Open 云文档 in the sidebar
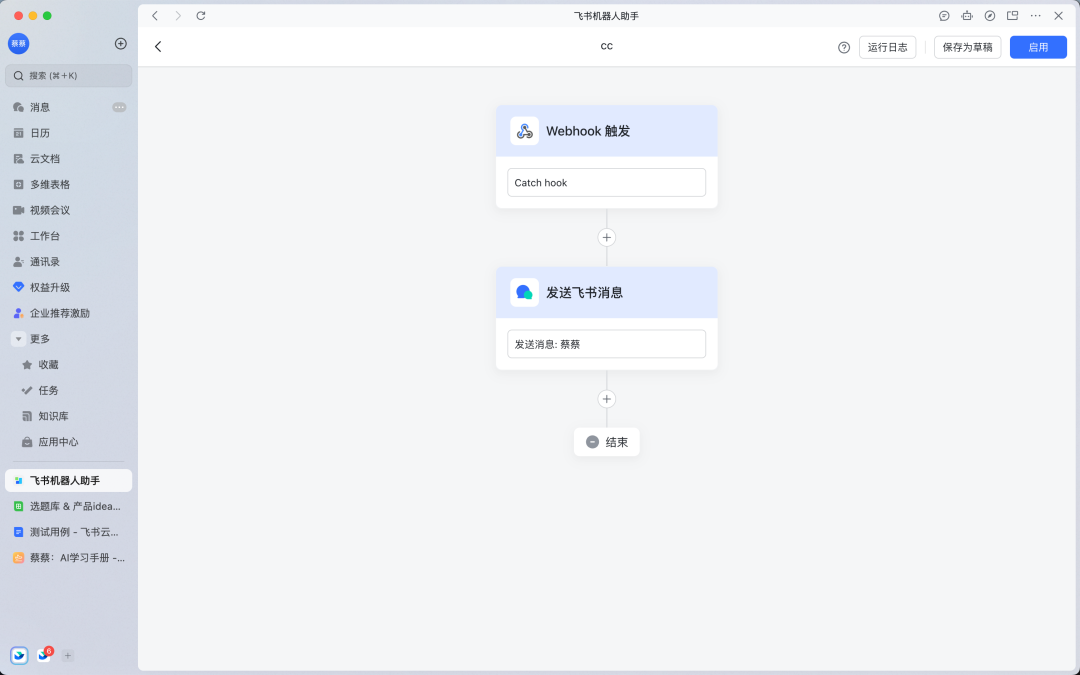Viewport: 1080px width, 675px height. (x=68, y=158)
